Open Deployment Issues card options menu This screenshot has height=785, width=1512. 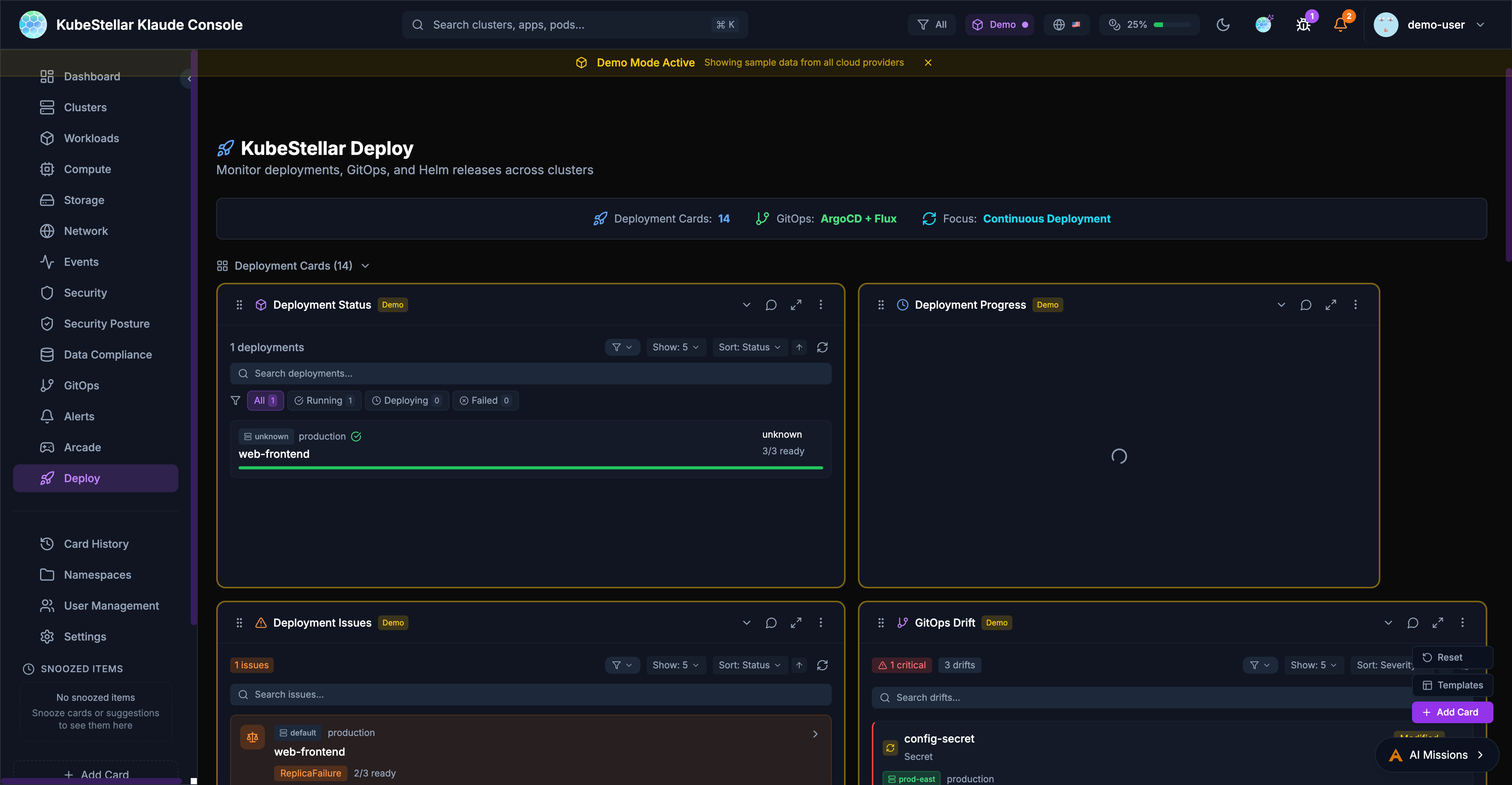820,622
